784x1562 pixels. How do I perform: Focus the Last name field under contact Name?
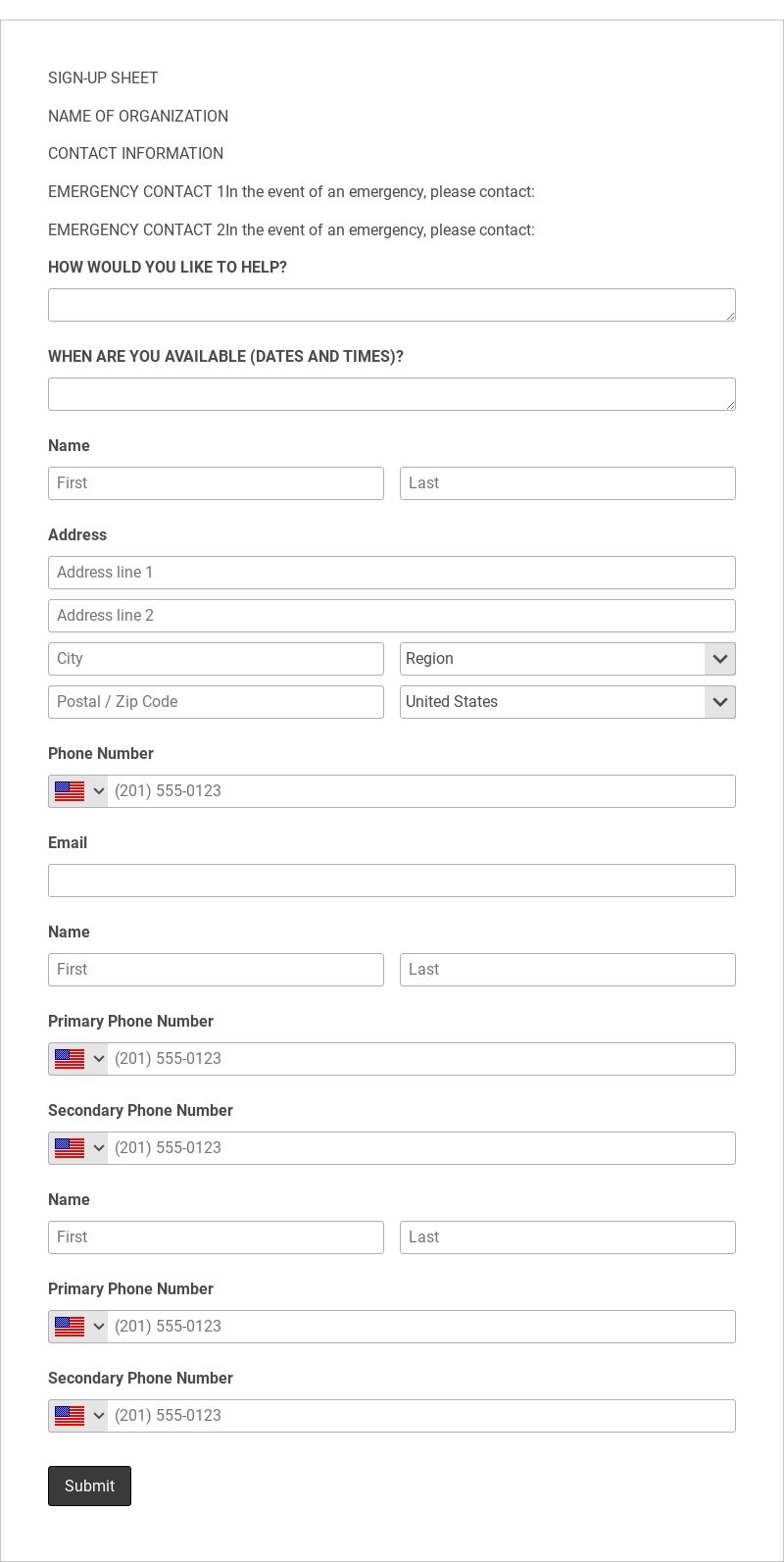pyautogui.click(x=567, y=483)
